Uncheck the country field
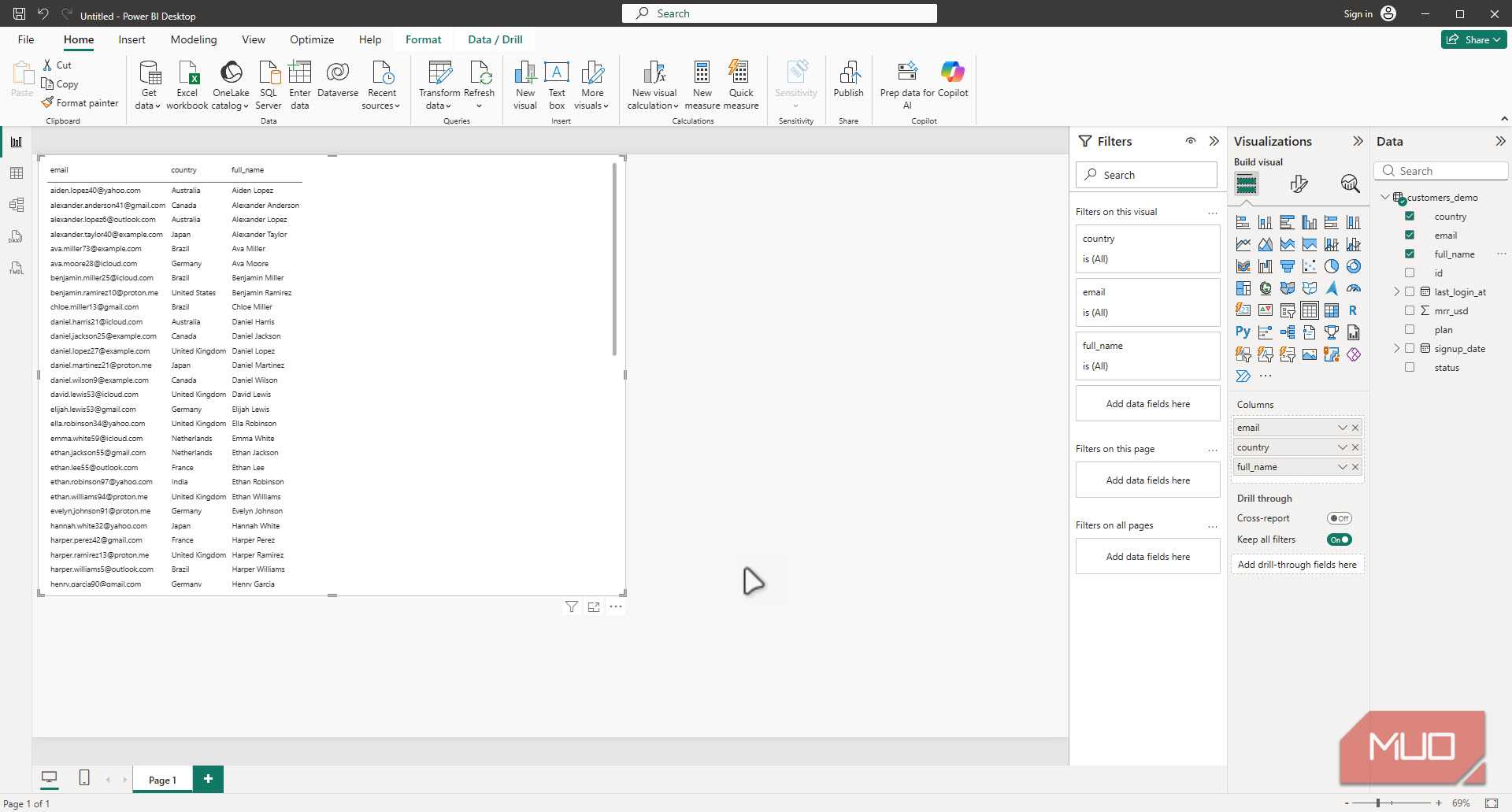This screenshot has width=1512, height=812. [1410, 216]
